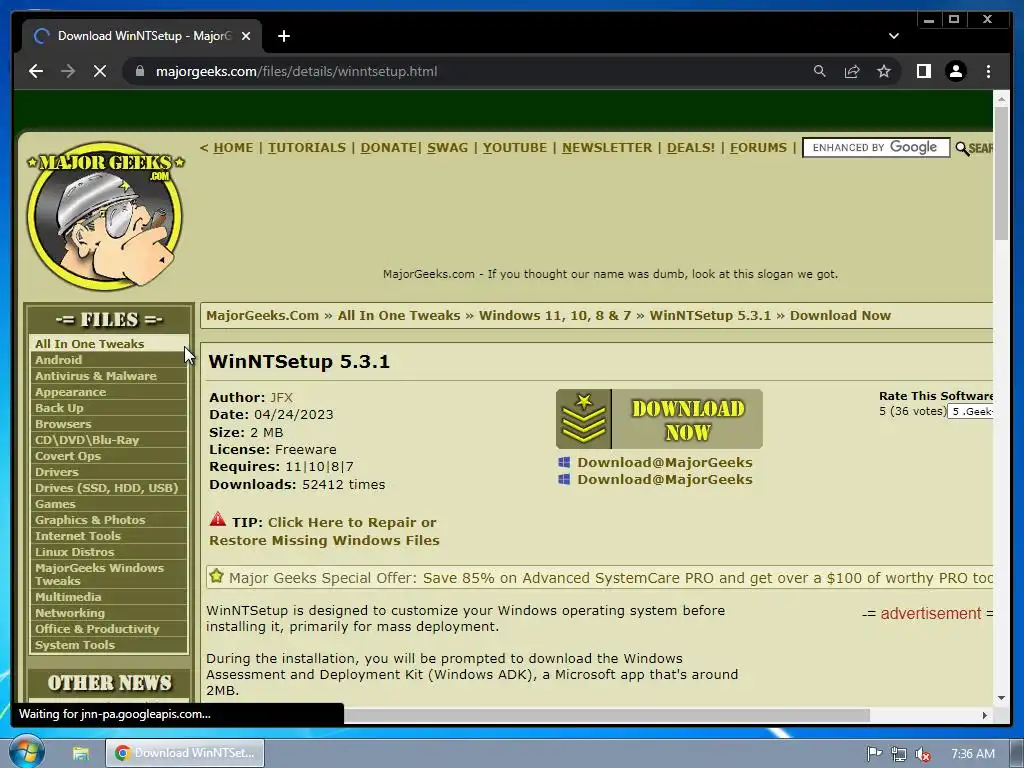Open Chrome profile menu

click(955, 71)
